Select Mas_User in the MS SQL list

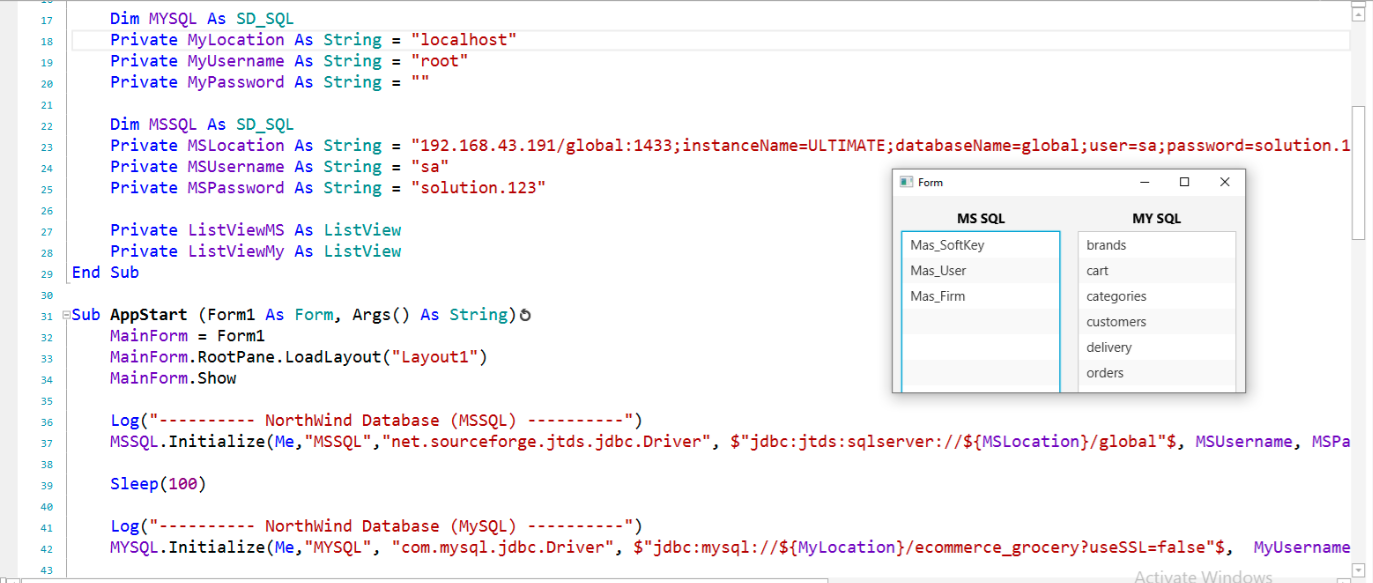coord(981,271)
